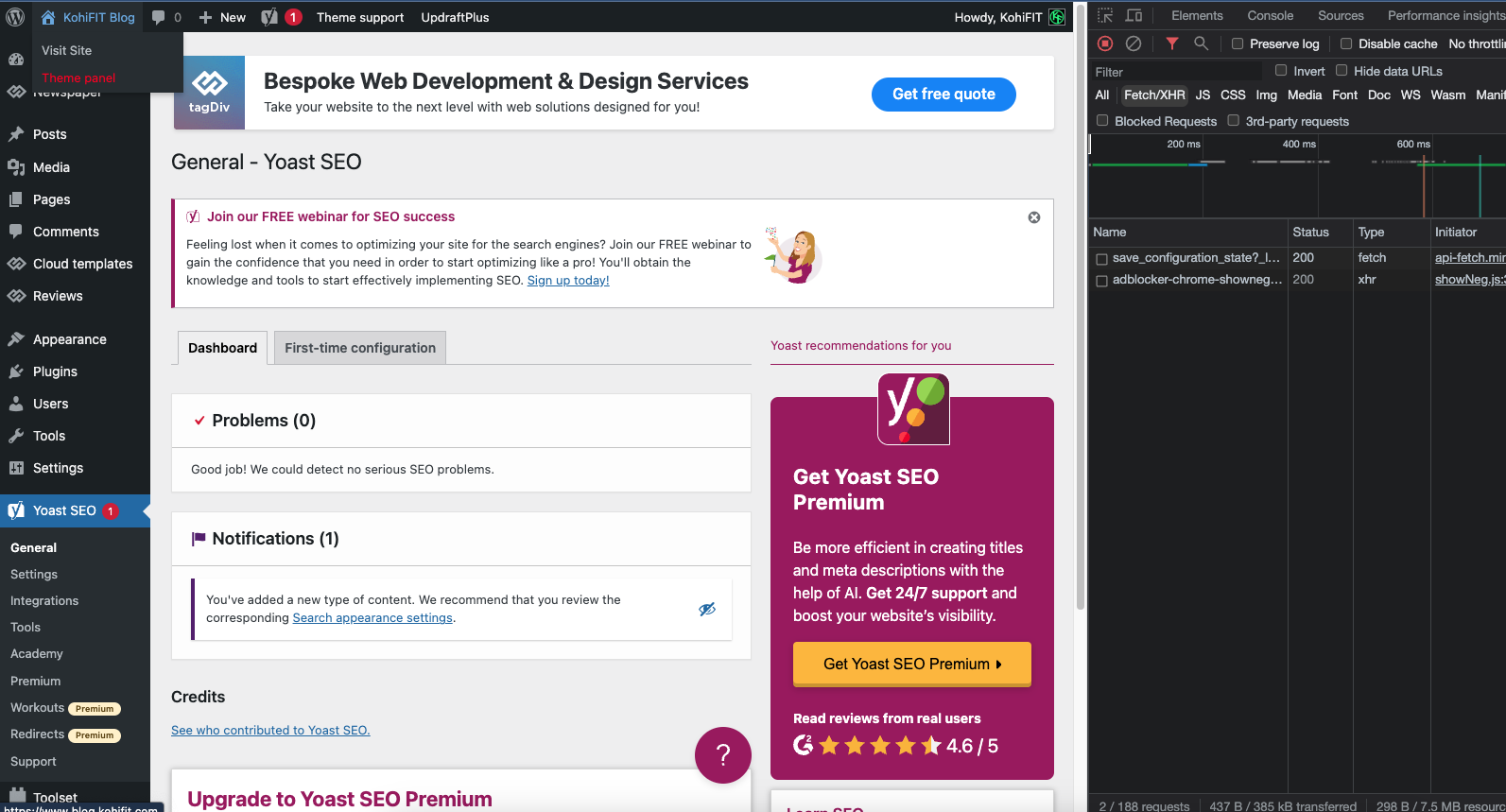Click the Yoast icon in admin bar
The image size is (1506, 812).
(270, 17)
